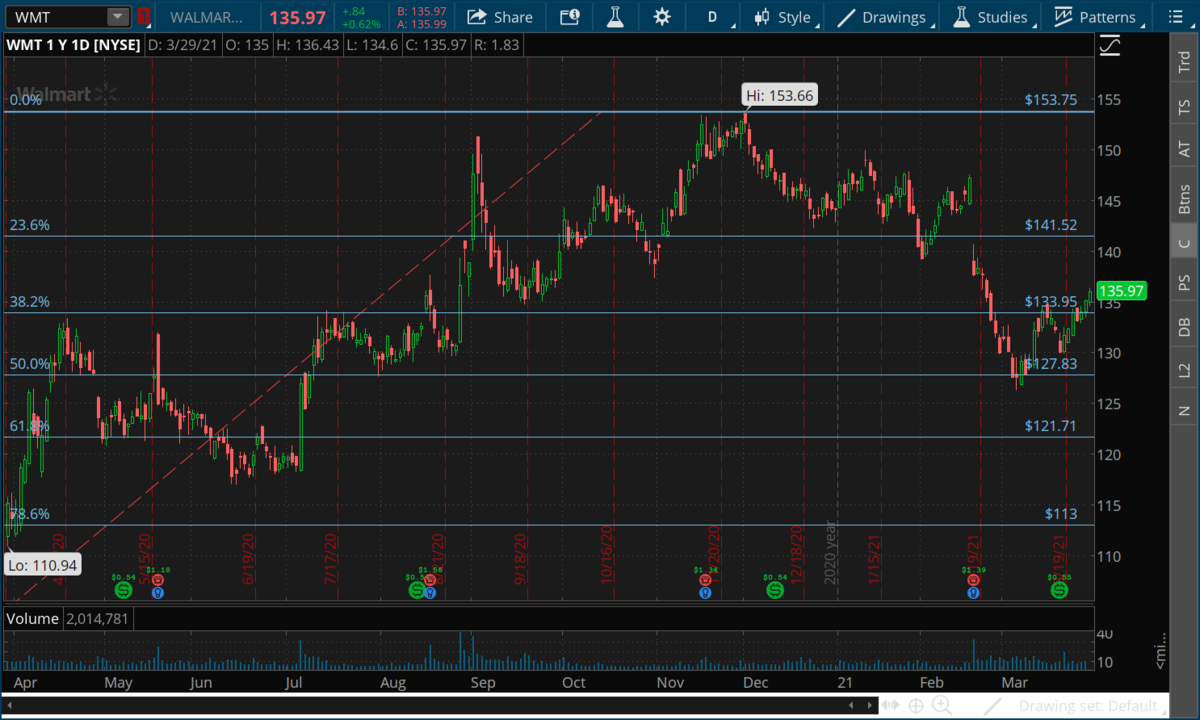
Task: Click the zoom magnifier icon below the chart
Action: 942,706
